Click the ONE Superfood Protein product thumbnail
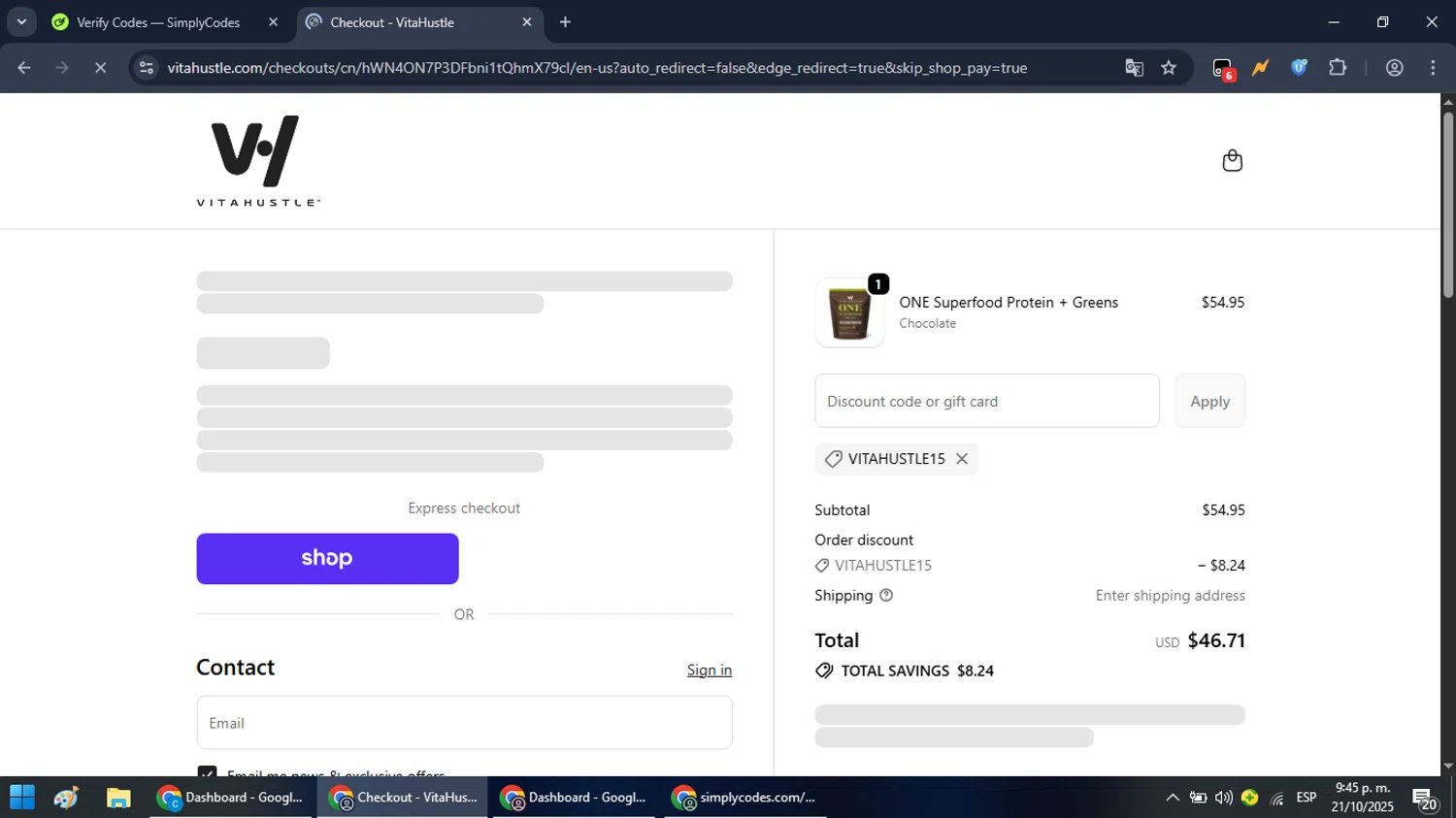 [849, 313]
